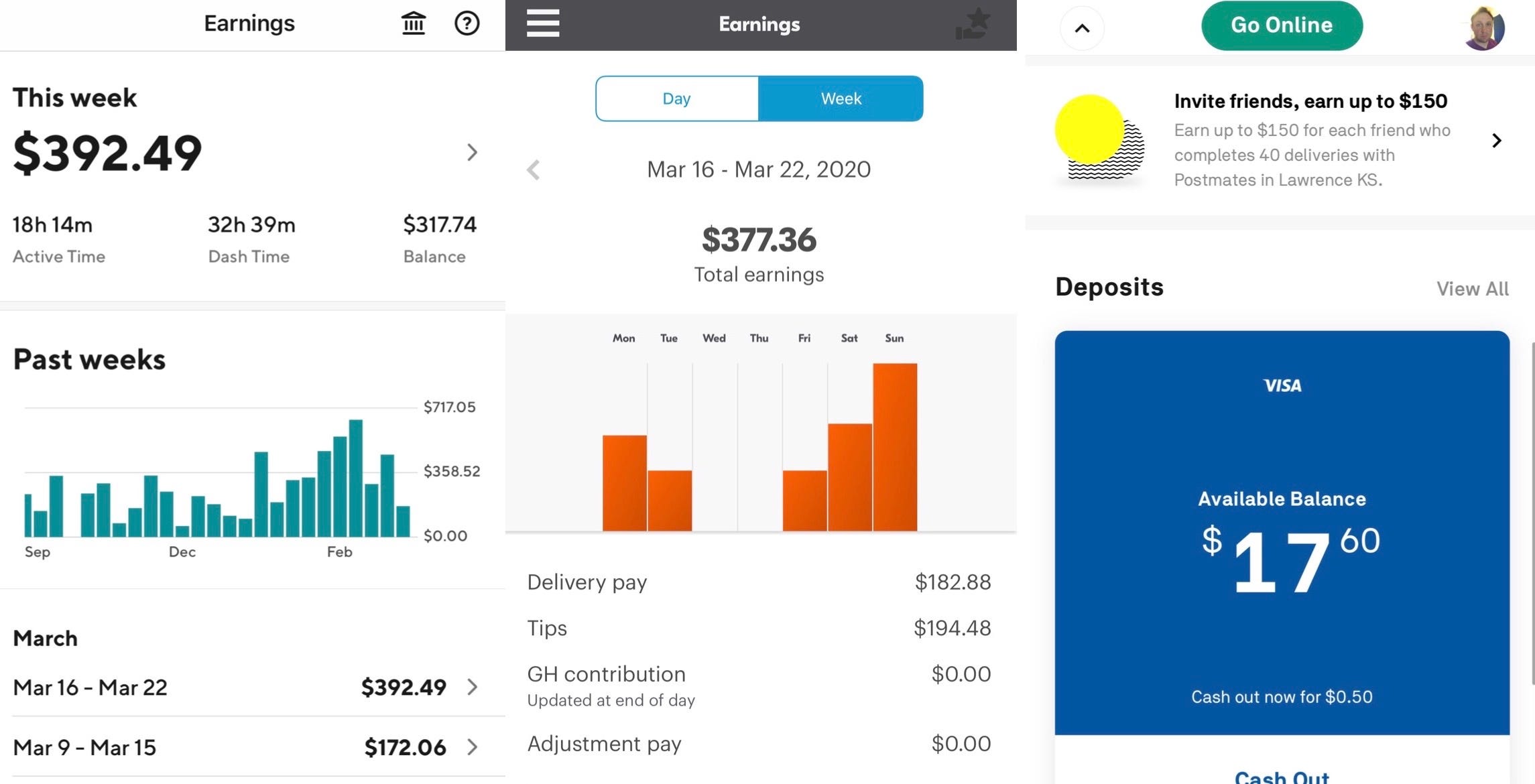Click the $172.06 amount for Mar 9 - Mar 15

coord(405,747)
